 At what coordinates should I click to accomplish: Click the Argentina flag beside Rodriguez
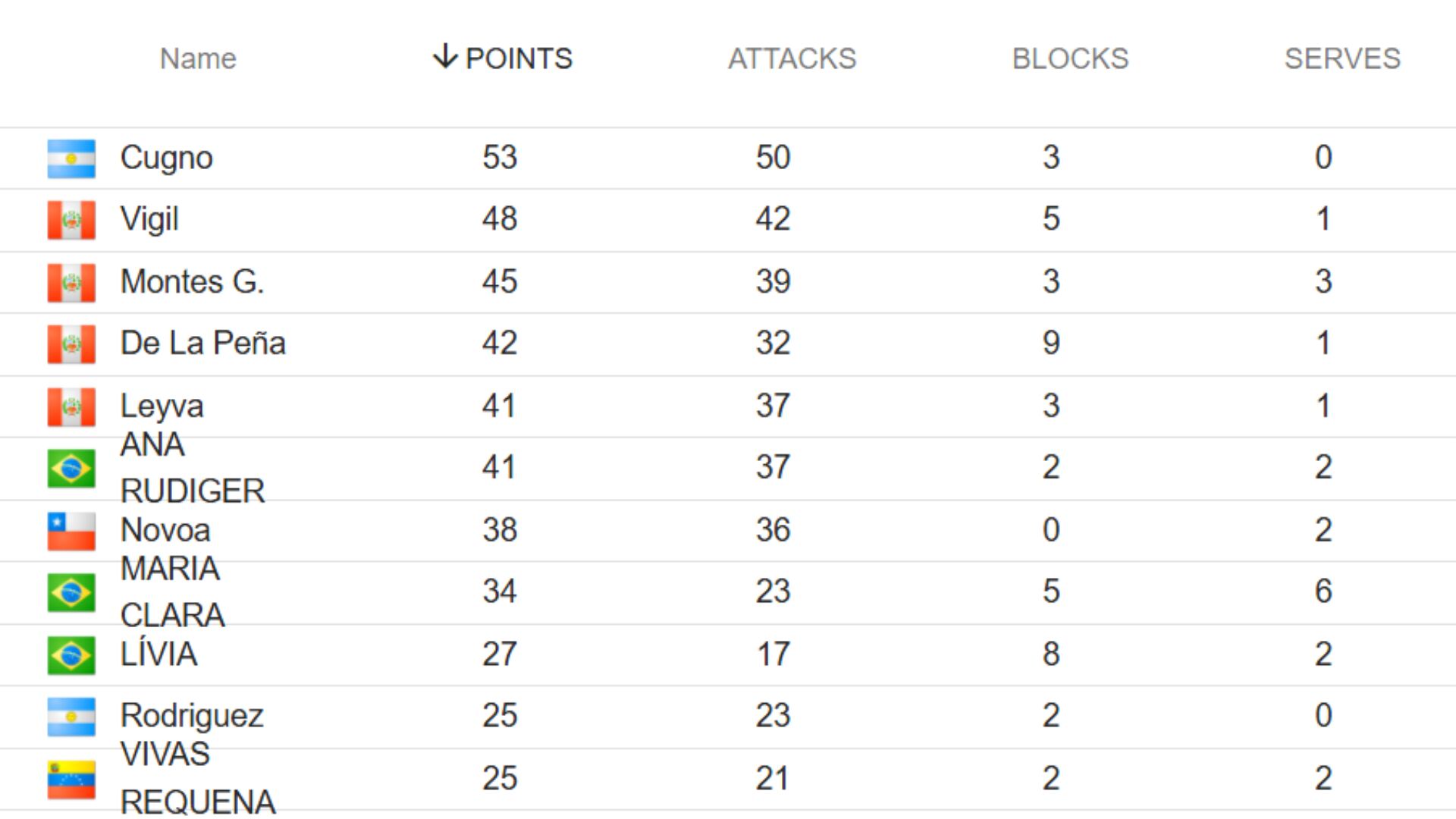click(x=71, y=717)
